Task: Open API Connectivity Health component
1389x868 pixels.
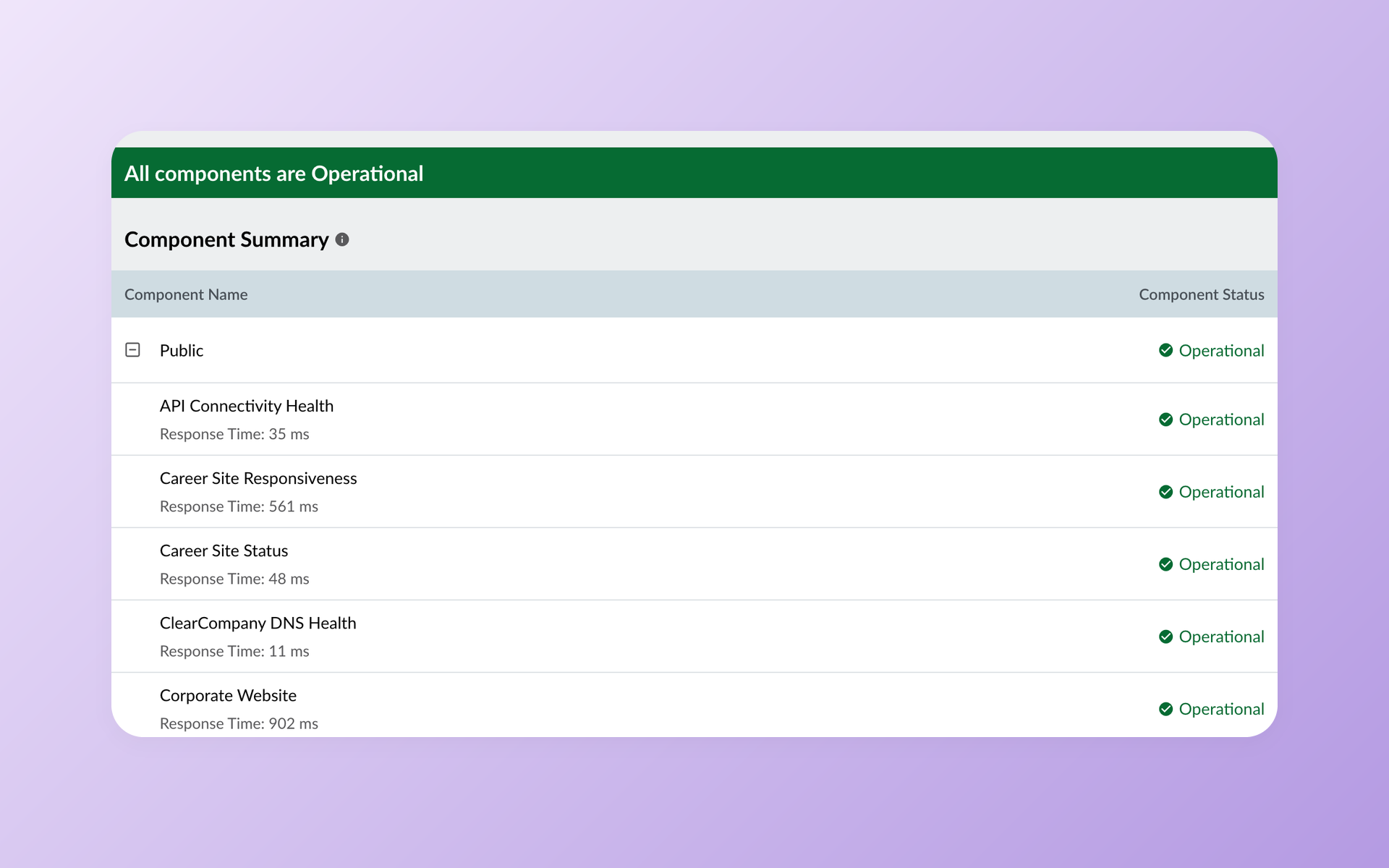Action: tap(247, 406)
